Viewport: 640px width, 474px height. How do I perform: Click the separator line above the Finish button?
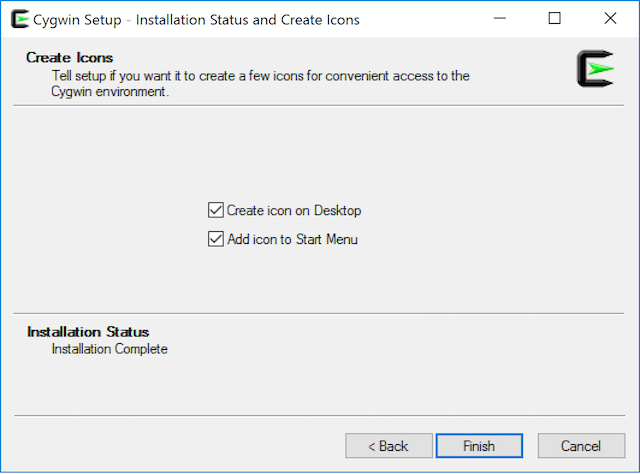pyautogui.click(x=320, y=415)
